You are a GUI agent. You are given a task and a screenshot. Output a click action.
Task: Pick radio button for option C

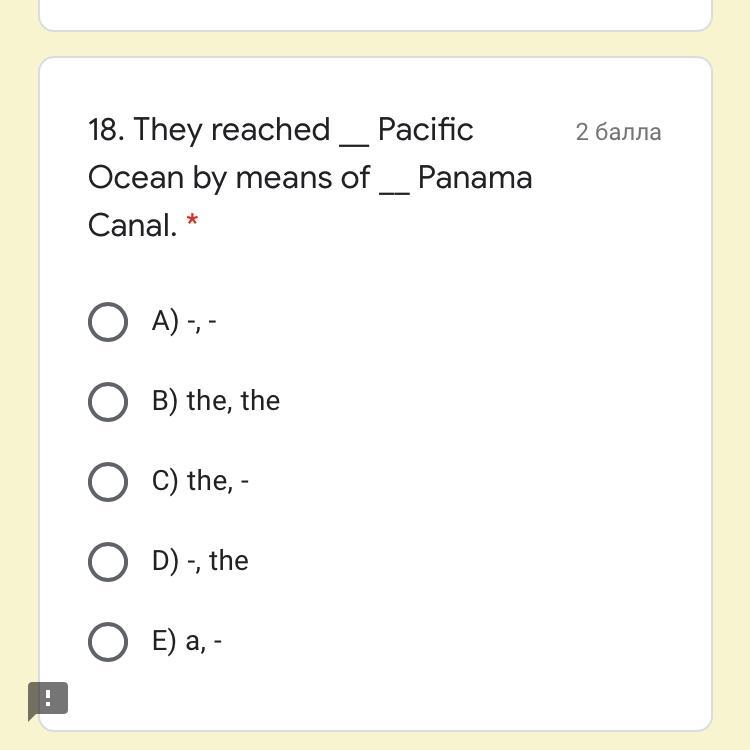tap(108, 481)
